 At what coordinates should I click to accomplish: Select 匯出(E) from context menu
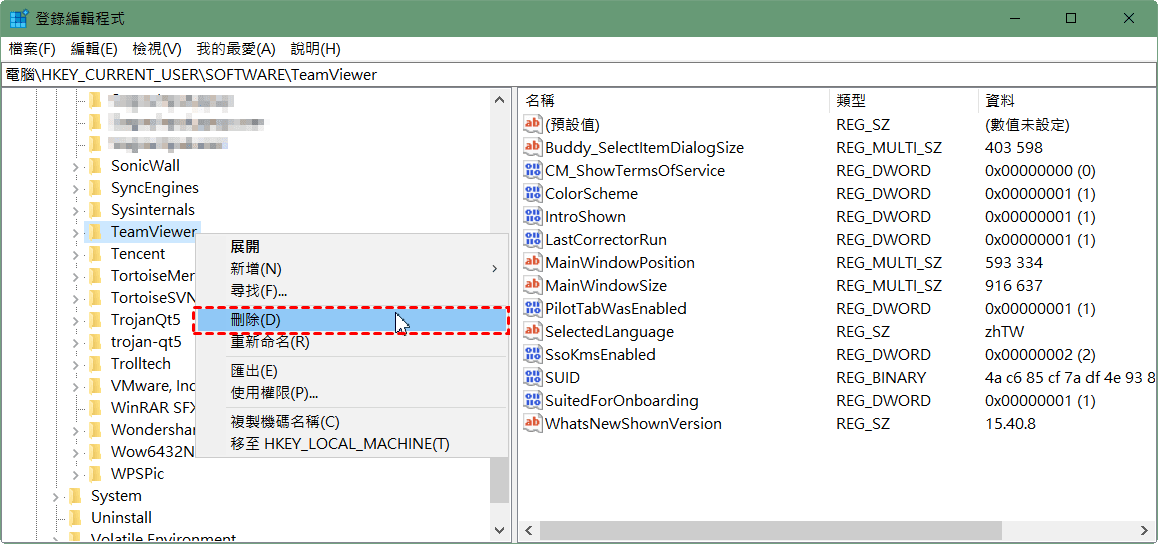coord(254,371)
